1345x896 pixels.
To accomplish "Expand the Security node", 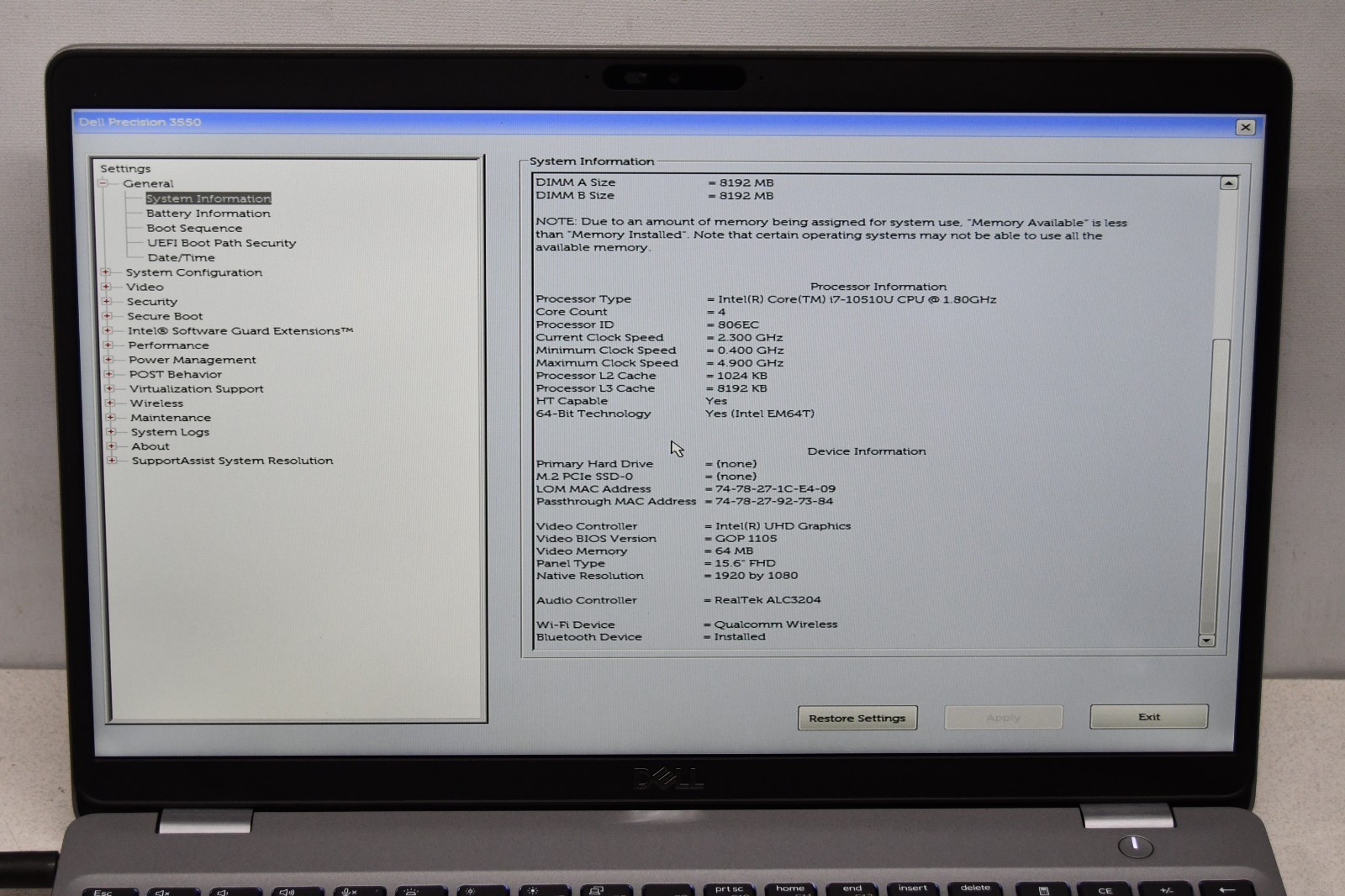I will 107,301.
